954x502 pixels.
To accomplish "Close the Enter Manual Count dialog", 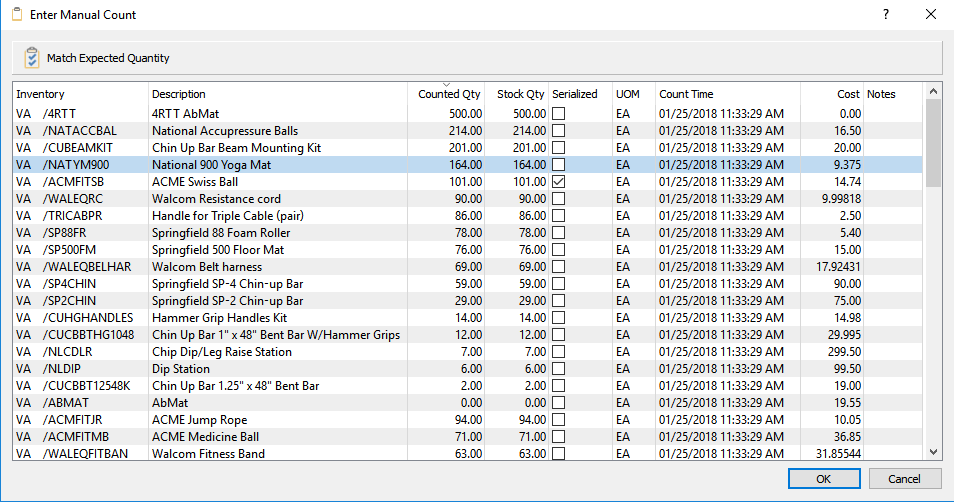I will pyautogui.click(x=931, y=14).
